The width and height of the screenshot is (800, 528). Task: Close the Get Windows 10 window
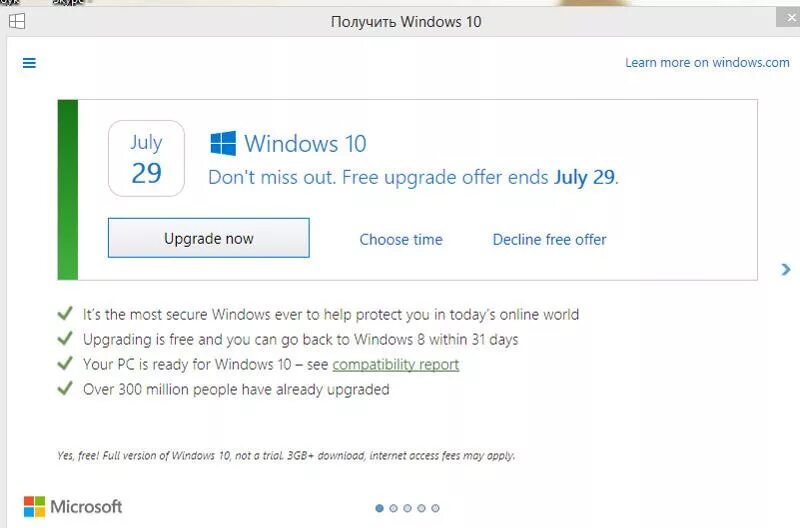point(790,18)
